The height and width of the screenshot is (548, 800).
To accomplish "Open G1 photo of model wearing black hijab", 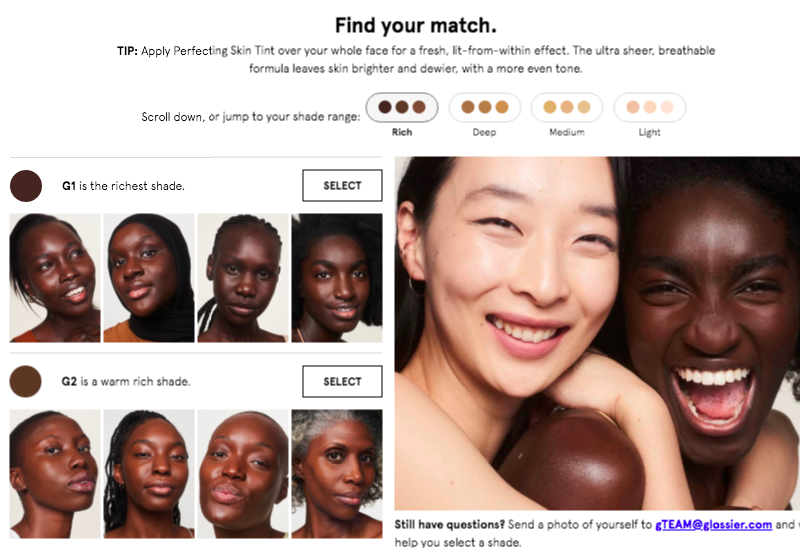I will point(149,278).
